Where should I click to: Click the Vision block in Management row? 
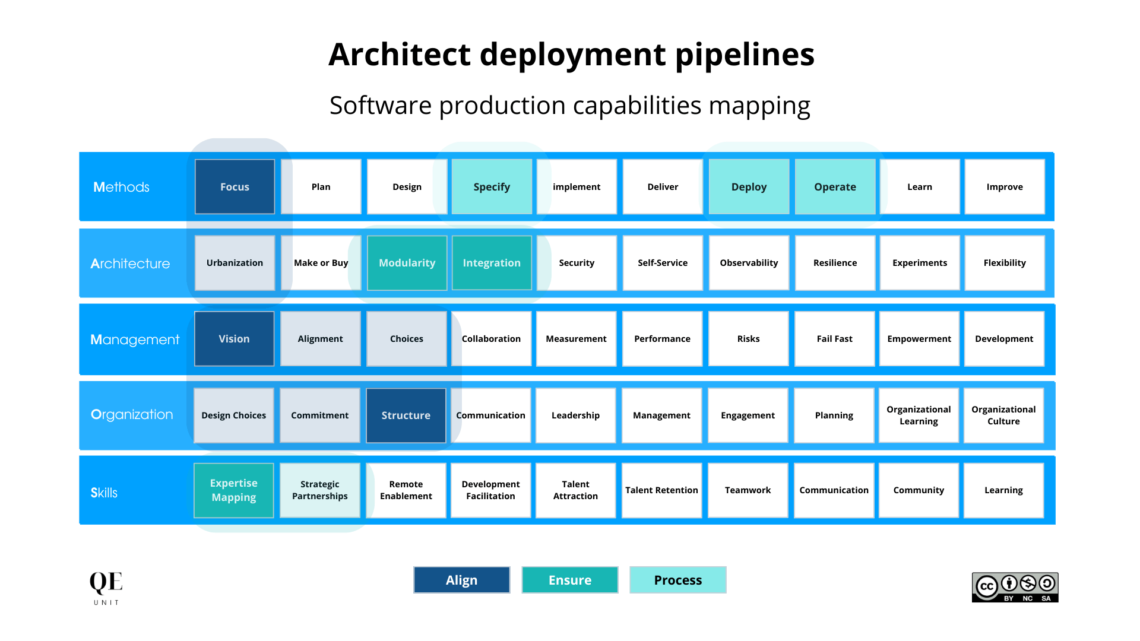point(234,338)
